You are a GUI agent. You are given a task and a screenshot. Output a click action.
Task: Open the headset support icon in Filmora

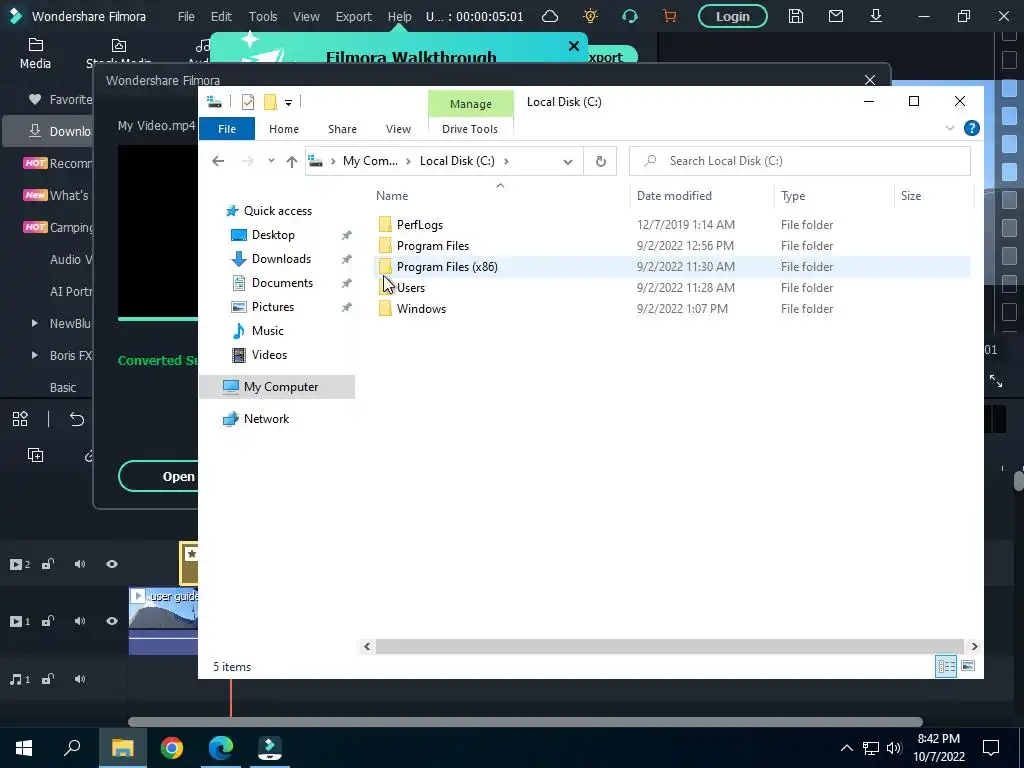pos(630,16)
